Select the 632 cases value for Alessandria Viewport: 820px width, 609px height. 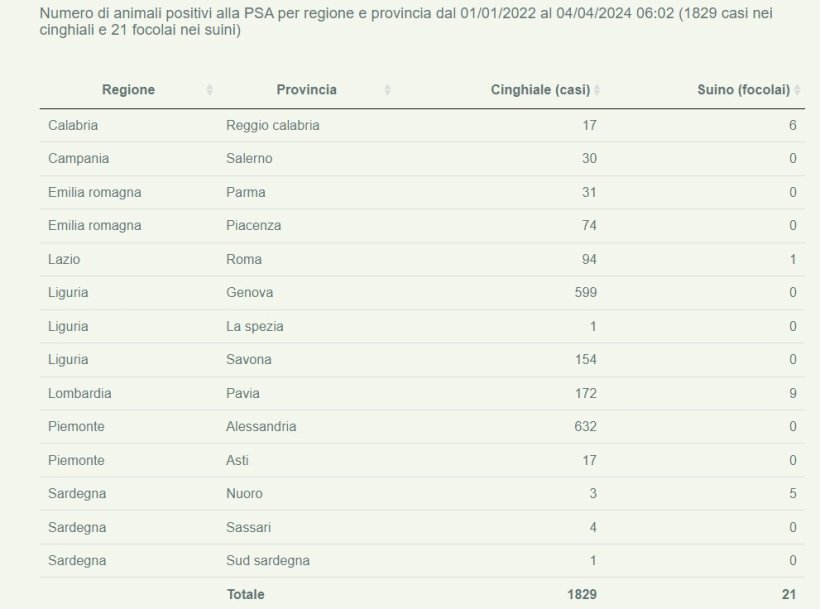click(584, 426)
